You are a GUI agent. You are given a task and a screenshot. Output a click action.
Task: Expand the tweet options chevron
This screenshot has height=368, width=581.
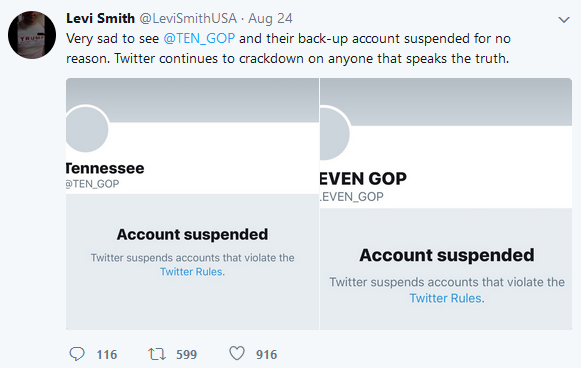tap(564, 20)
